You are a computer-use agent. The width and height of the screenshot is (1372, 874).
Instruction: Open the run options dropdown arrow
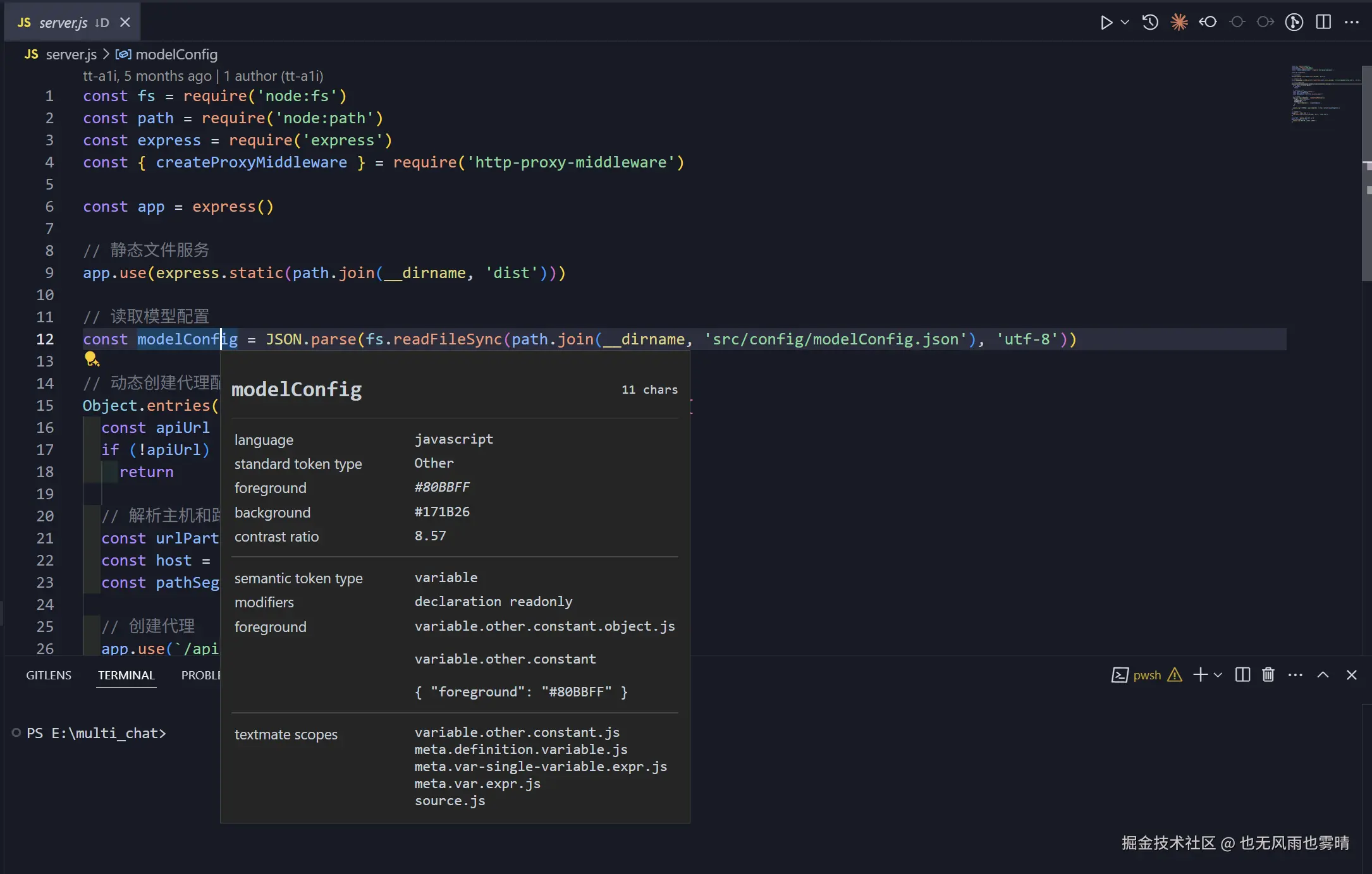pyautogui.click(x=1125, y=23)
